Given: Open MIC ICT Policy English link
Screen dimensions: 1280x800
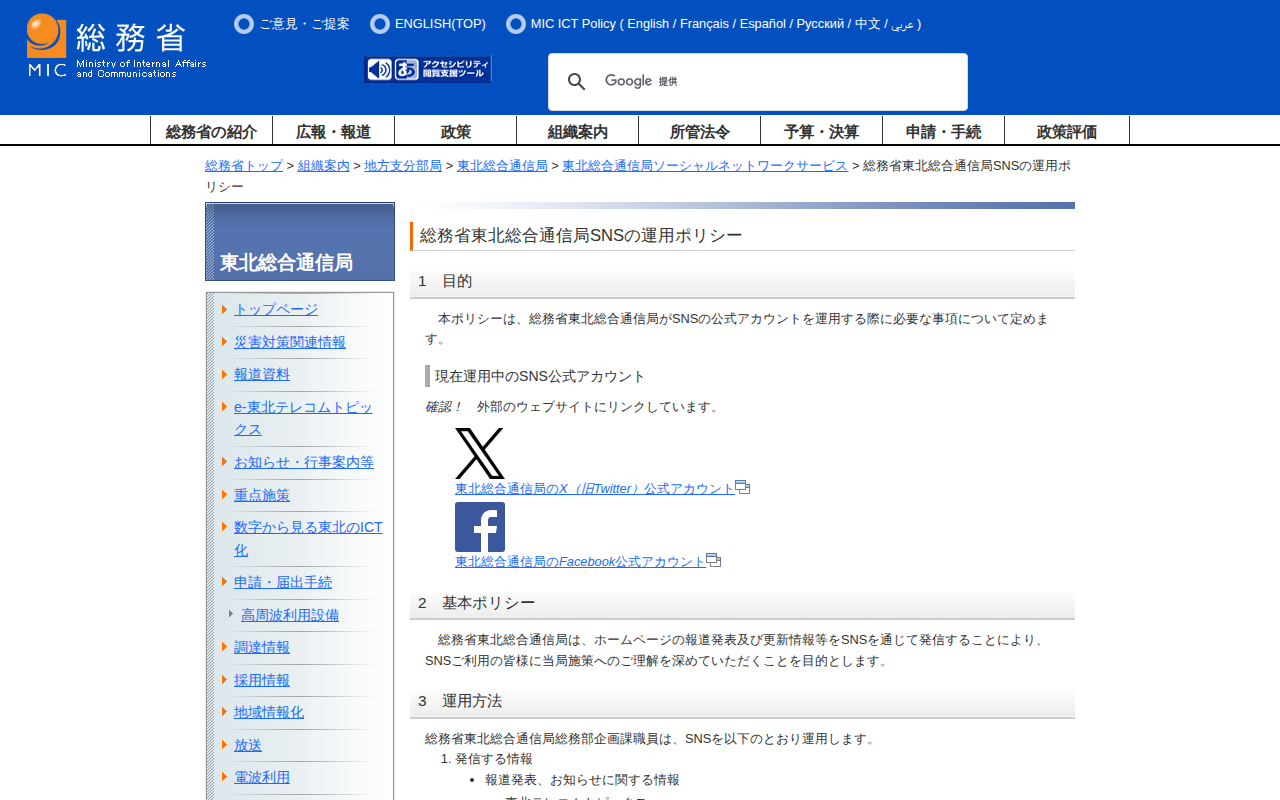Looking at the screenshot, I should tap(649, 24).
